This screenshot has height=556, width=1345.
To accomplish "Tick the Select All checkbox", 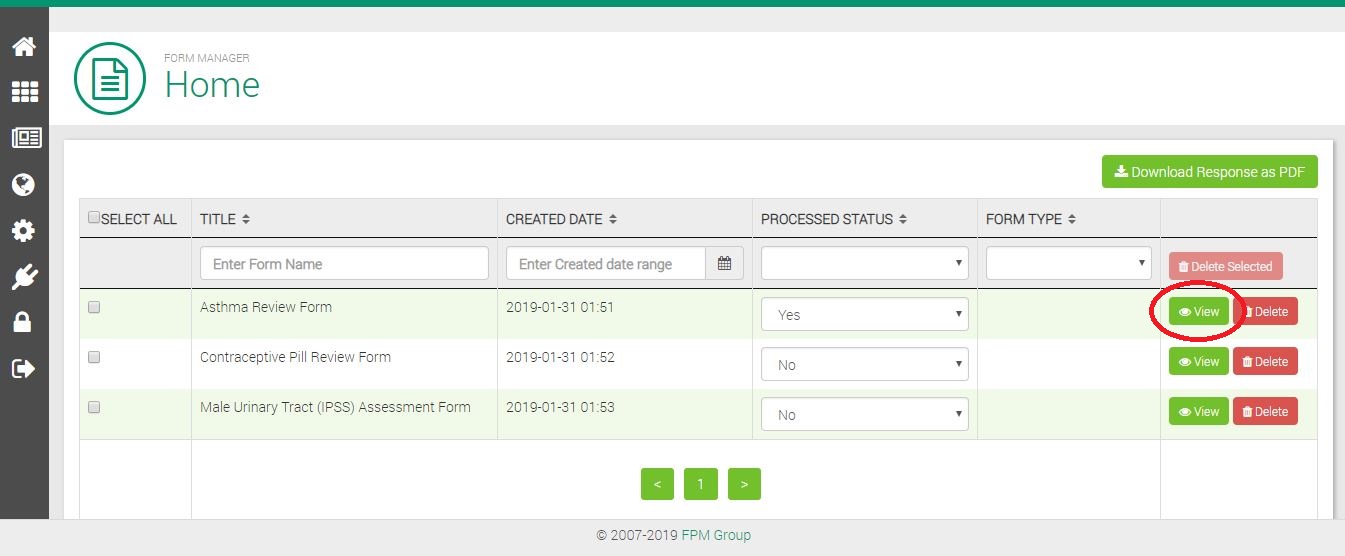I will click(x=94, y=218).
